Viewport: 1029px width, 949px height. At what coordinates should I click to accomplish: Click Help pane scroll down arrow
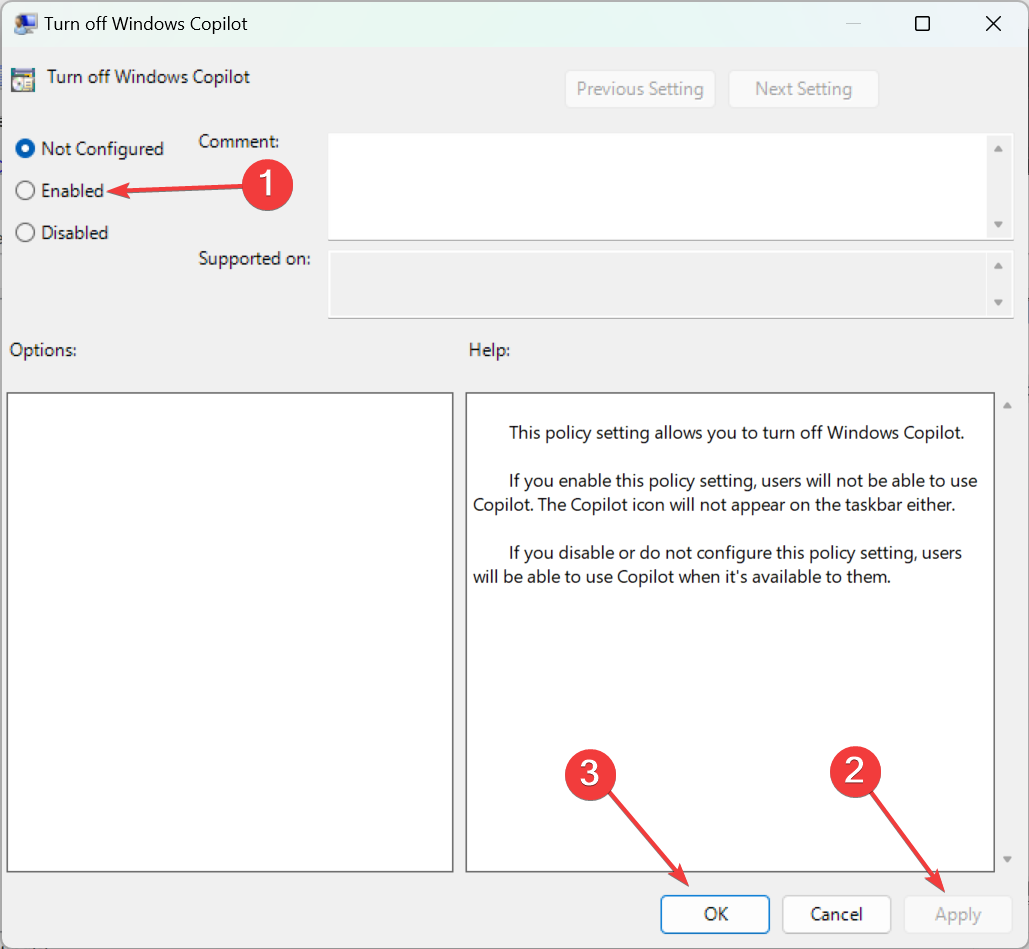coord(1007,860)
